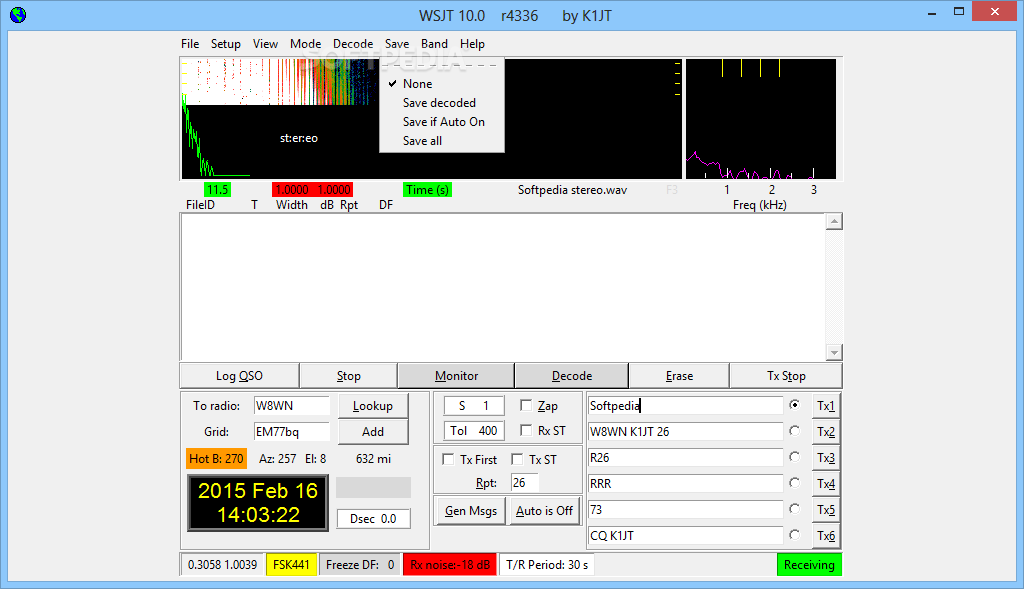This screenshot has width=1024, height=589.
Task: Click the Receiving status indicator
Action: 809,564
